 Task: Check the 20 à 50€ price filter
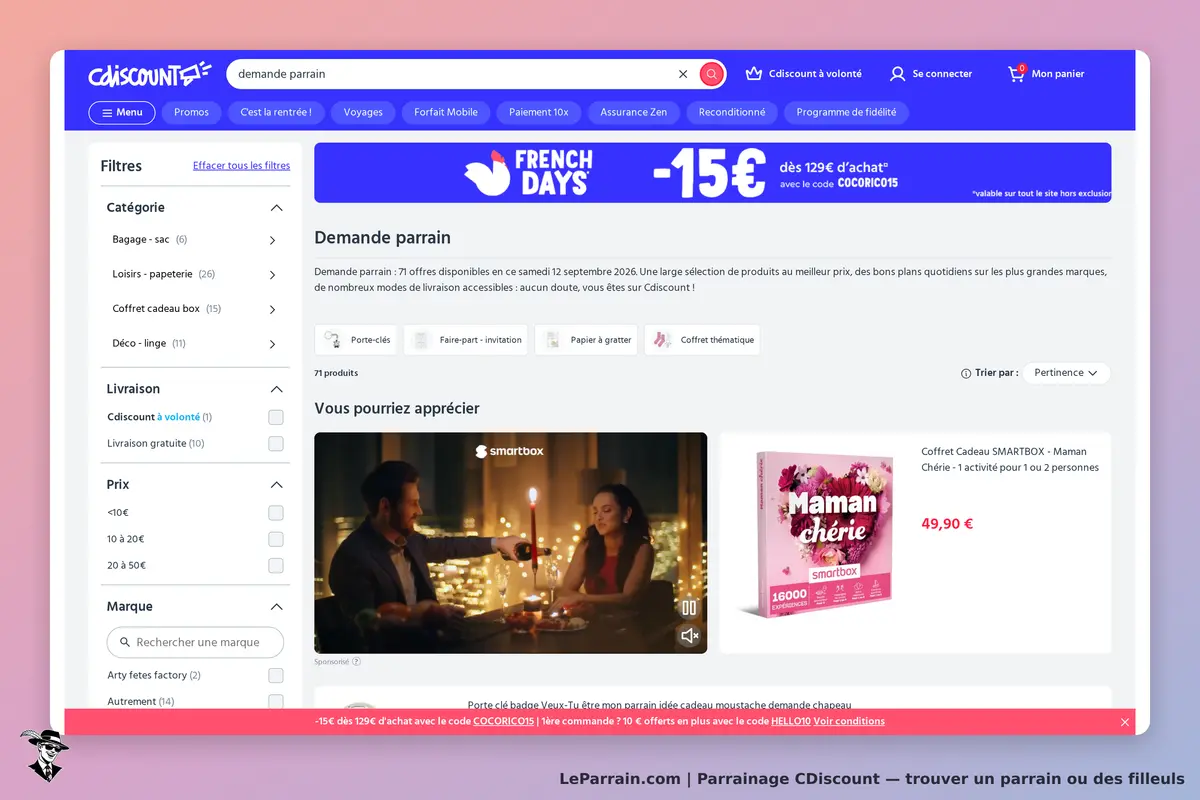tap(276, 565)
